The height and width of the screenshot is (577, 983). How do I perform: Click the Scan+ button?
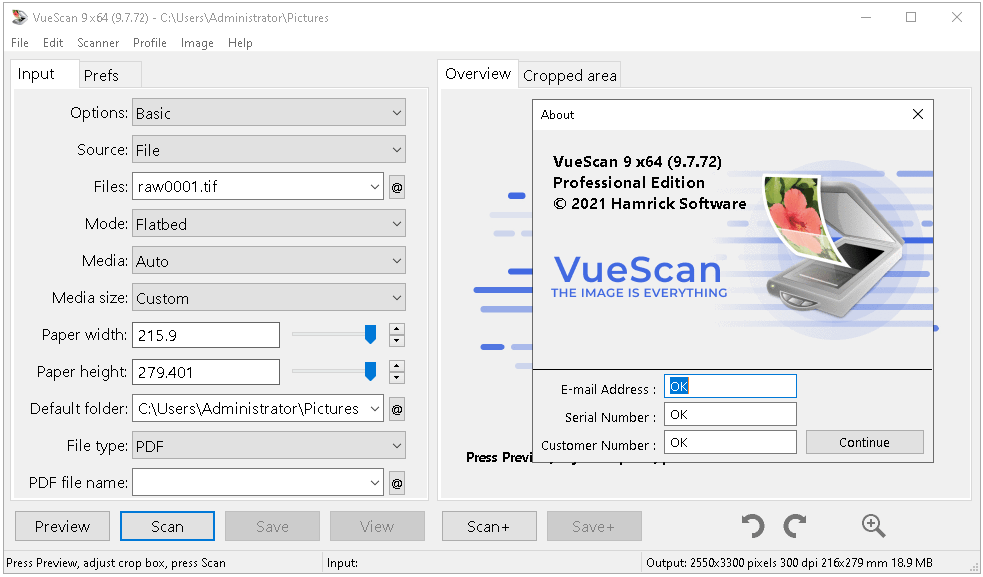click(489, 526)
